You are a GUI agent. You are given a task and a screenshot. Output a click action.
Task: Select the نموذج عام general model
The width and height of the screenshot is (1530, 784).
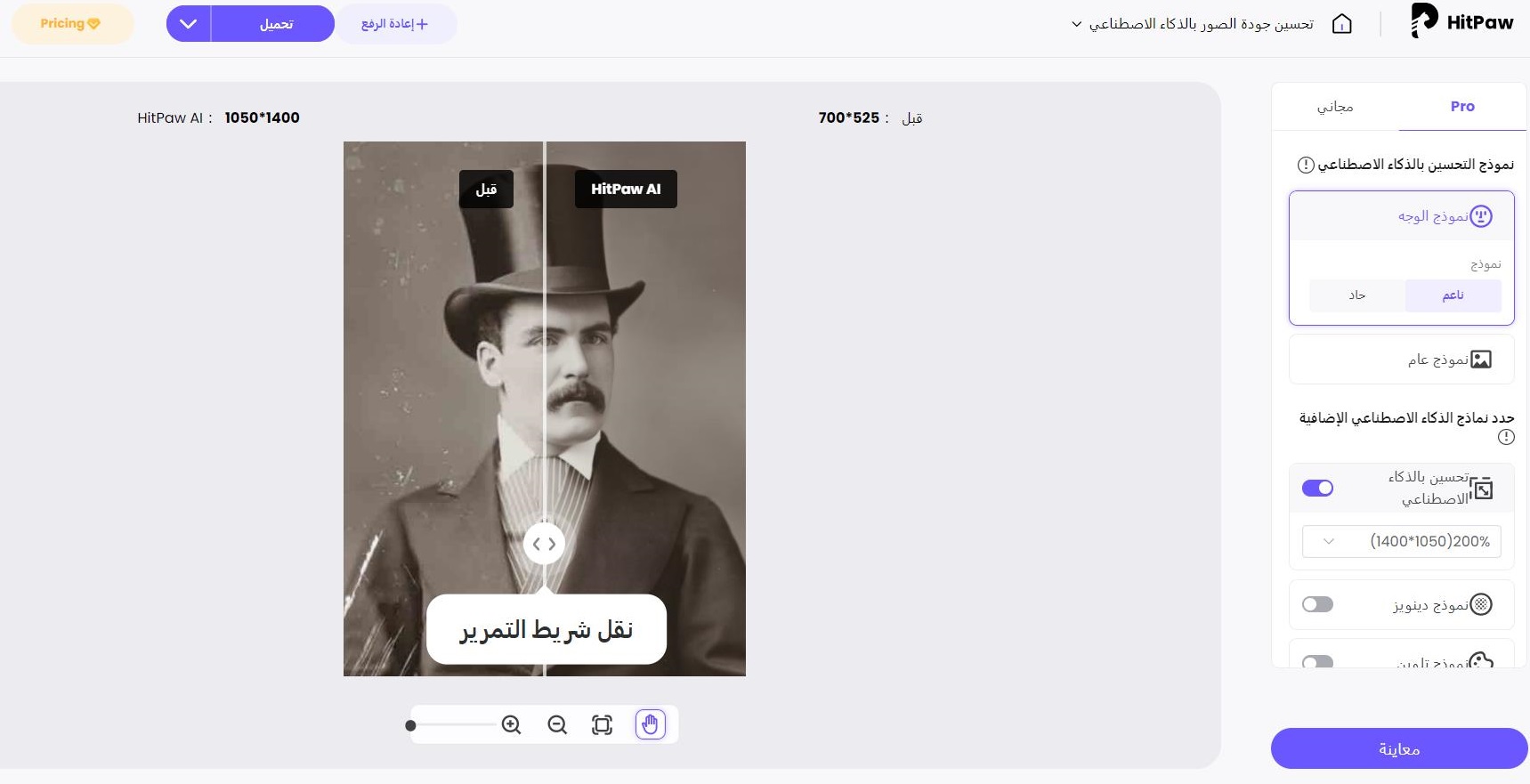coord(1401,360)
